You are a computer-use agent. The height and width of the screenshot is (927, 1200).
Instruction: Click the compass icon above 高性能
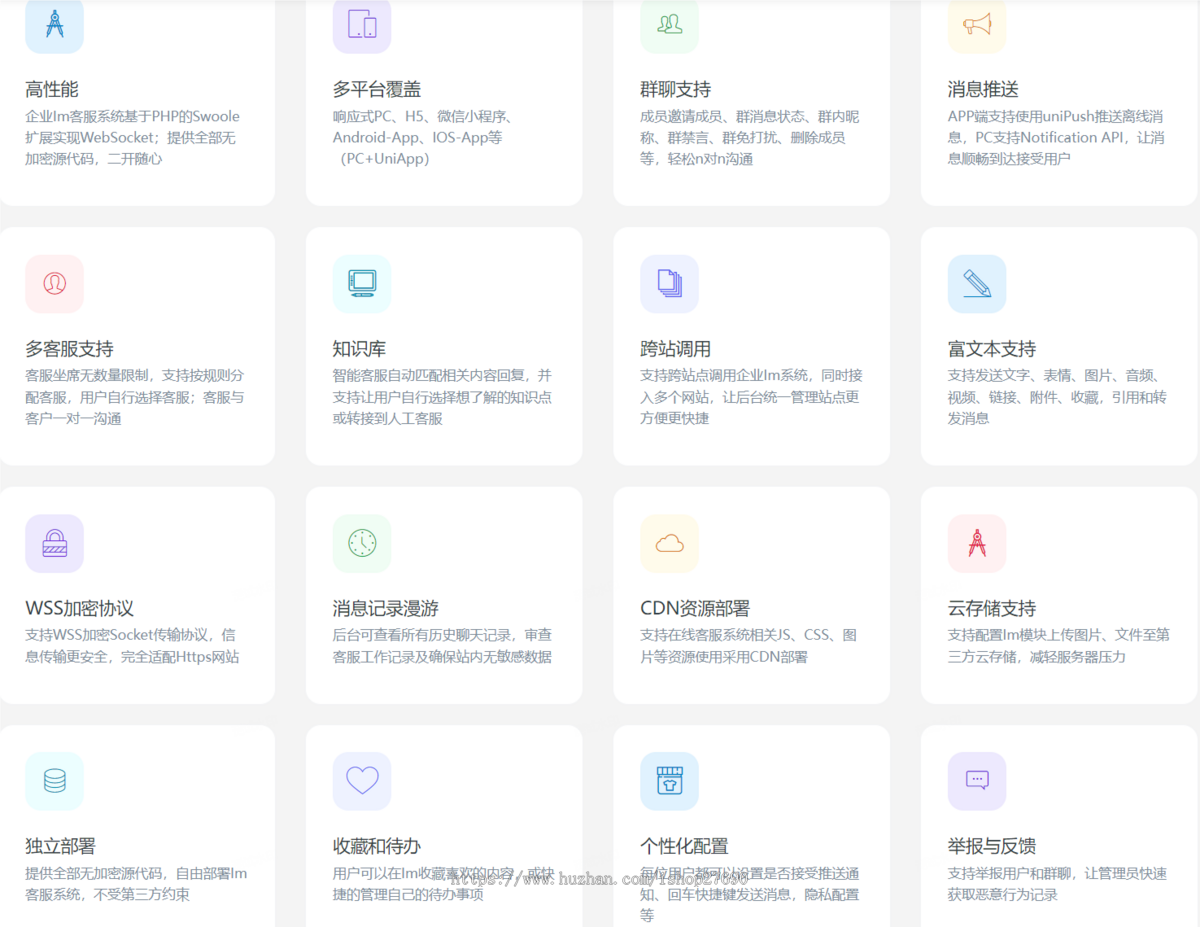coord(54,23)
